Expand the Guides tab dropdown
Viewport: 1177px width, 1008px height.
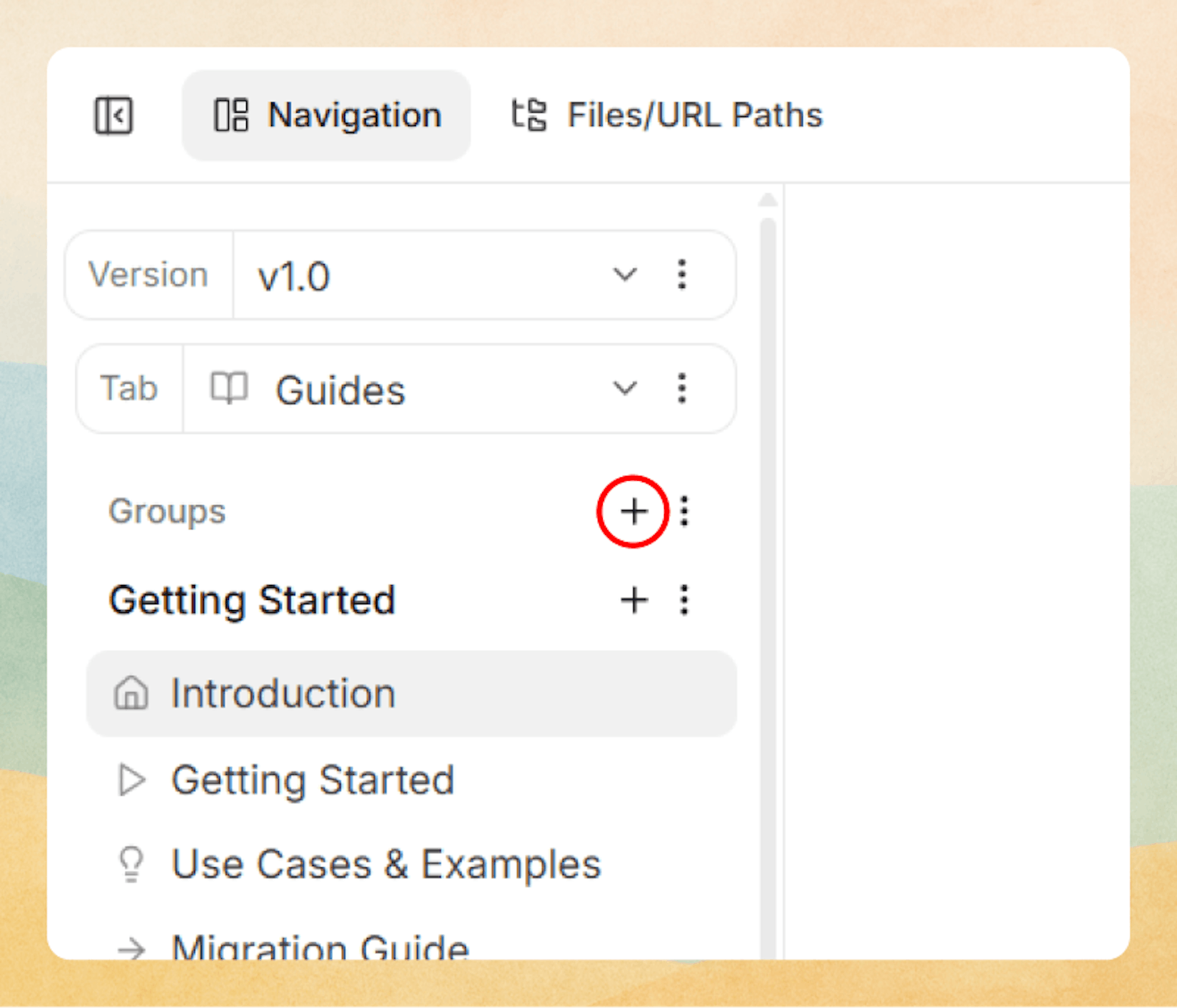(x=625, y=389)
